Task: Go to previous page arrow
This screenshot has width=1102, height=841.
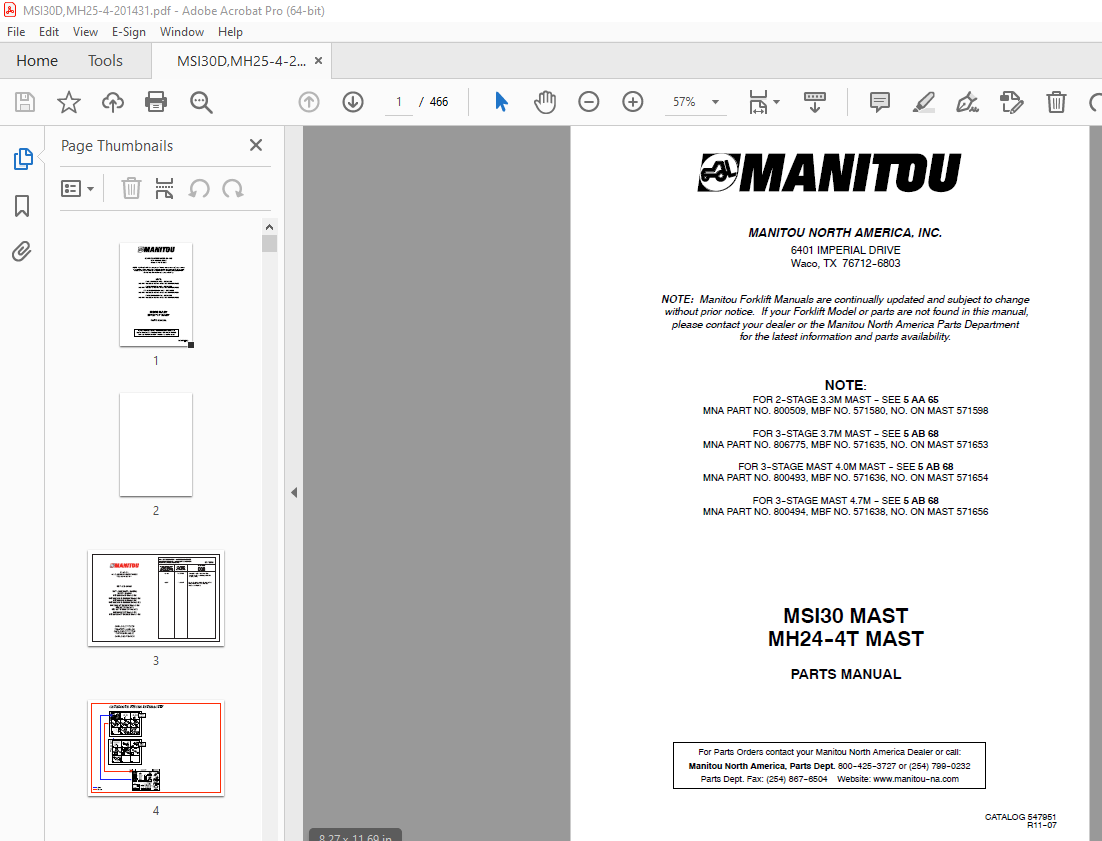Action: click(309, 102)
